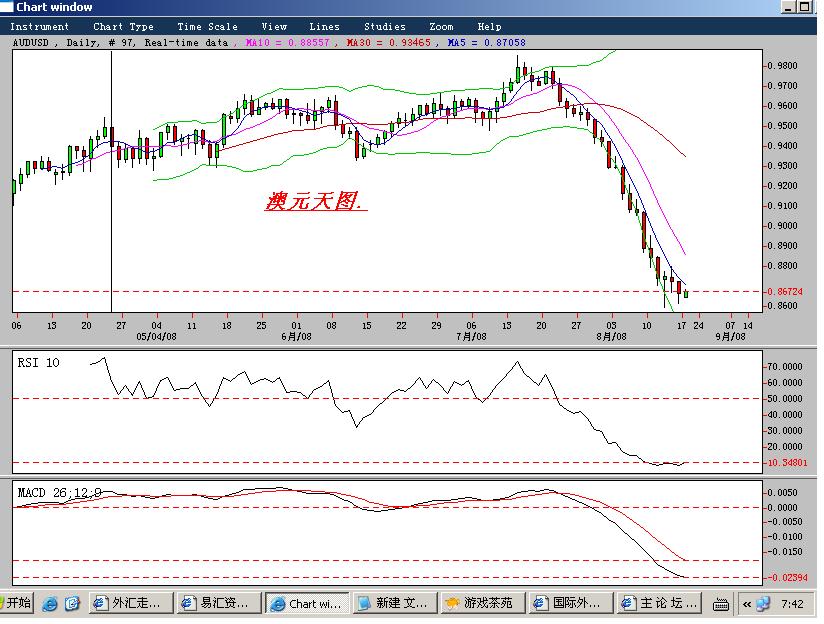
Task: Switch to the 主论坛... taskbar window
Action: (x=660, y=603)
